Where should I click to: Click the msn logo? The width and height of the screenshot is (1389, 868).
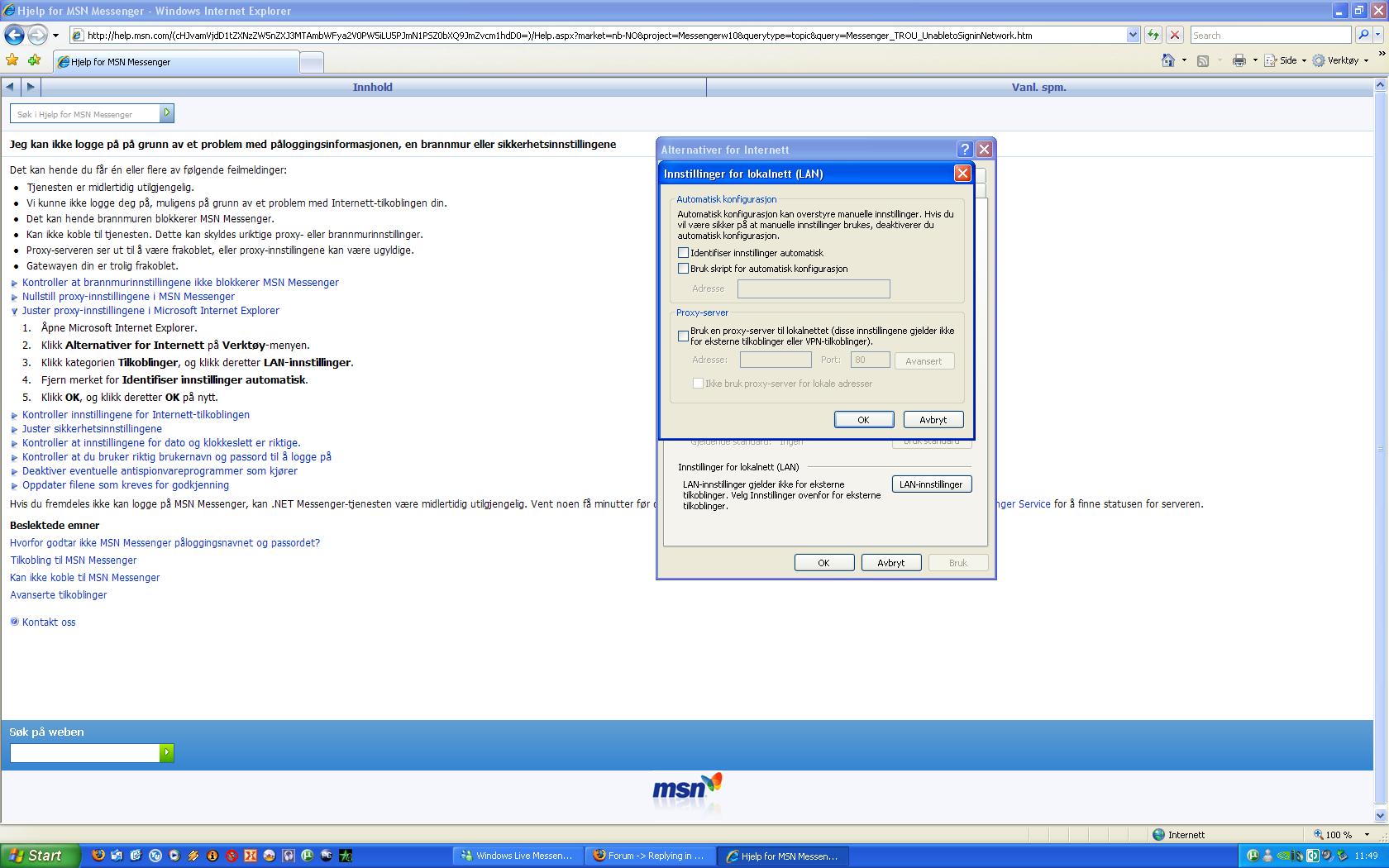(x=687, y=787)
